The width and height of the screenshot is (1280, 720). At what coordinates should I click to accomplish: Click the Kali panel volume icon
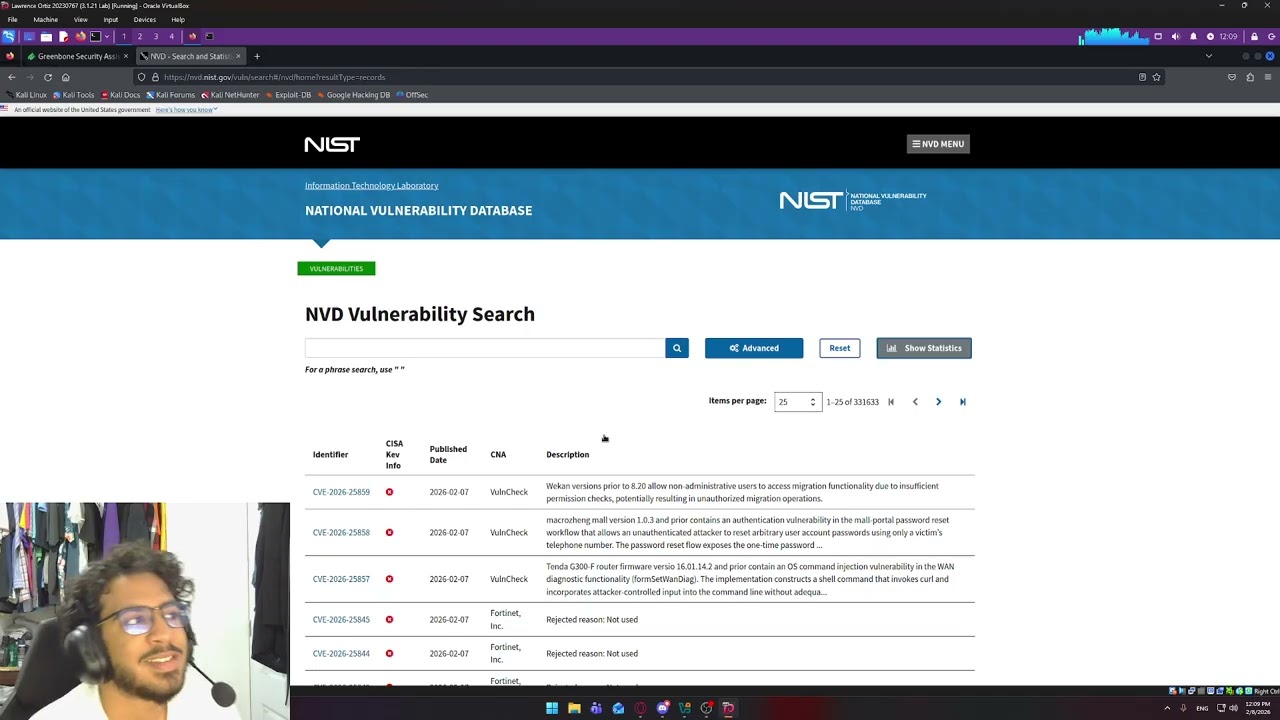coord(1175,36)
